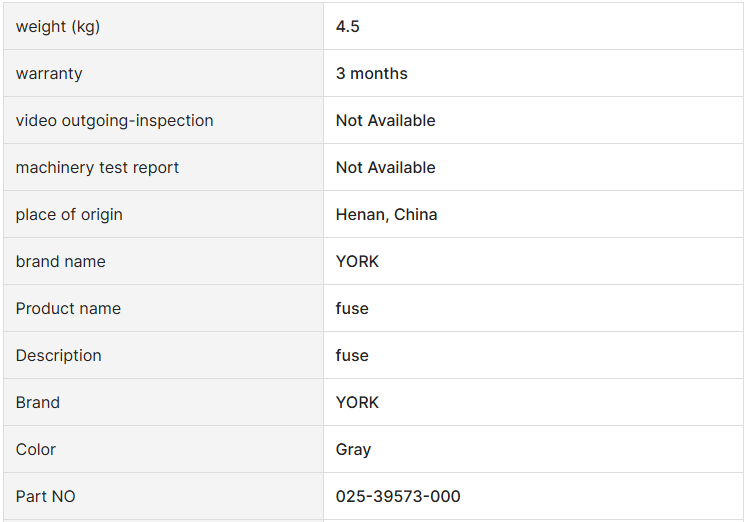Click the "Description" label cell
This screenshot has height=522, width=746.
pos(59,356)
